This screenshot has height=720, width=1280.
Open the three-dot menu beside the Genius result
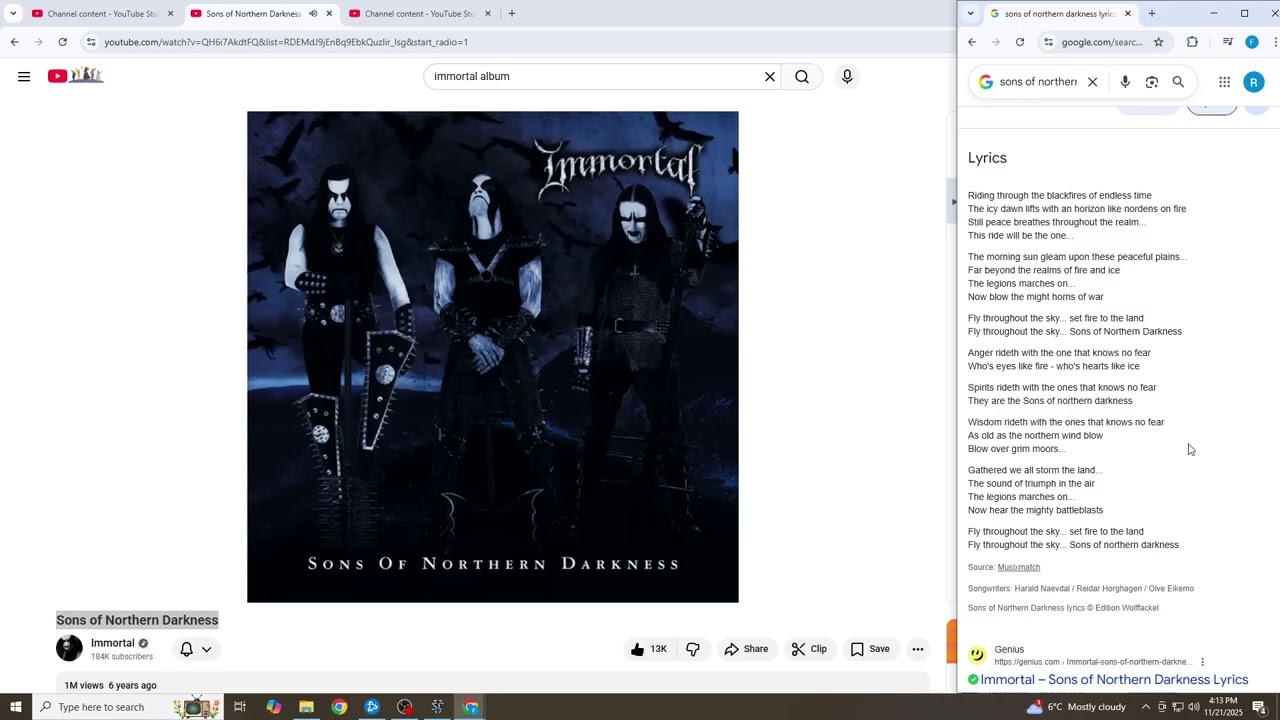1202,662
